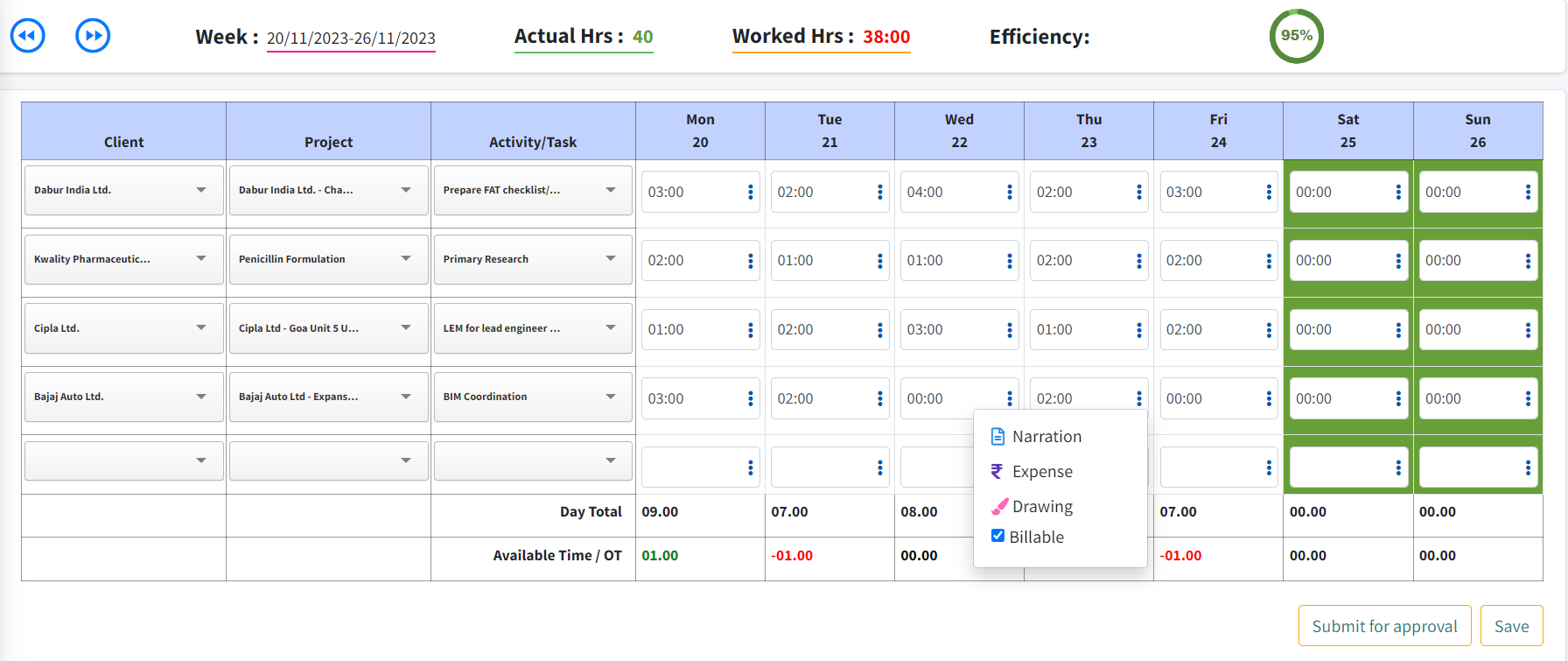Open options menu for Dabur Tuesday hours
The width and height of the screenshot is (1568, 661).
[879, 192]
